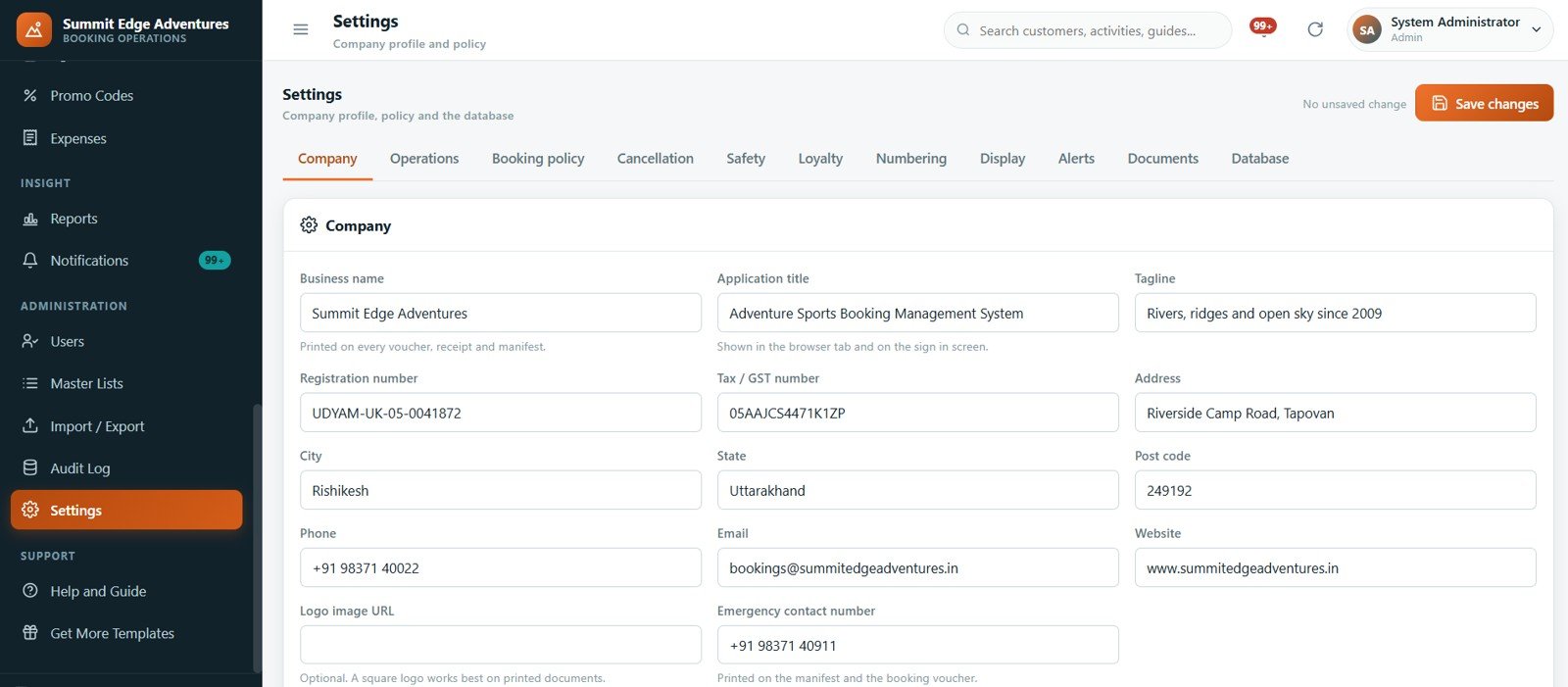Switch to the Loyalty tab

click(x=820, y=159)
